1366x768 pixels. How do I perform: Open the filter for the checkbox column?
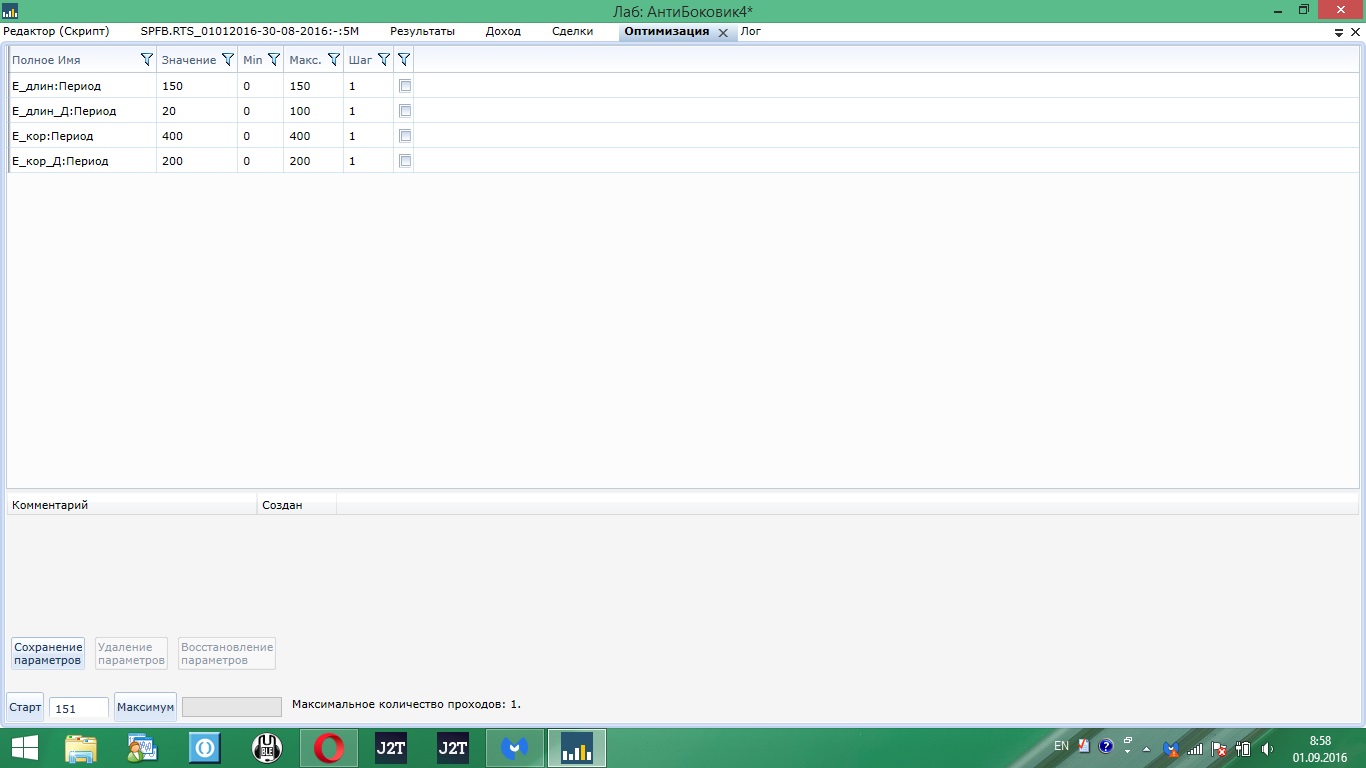coord(404,60)
